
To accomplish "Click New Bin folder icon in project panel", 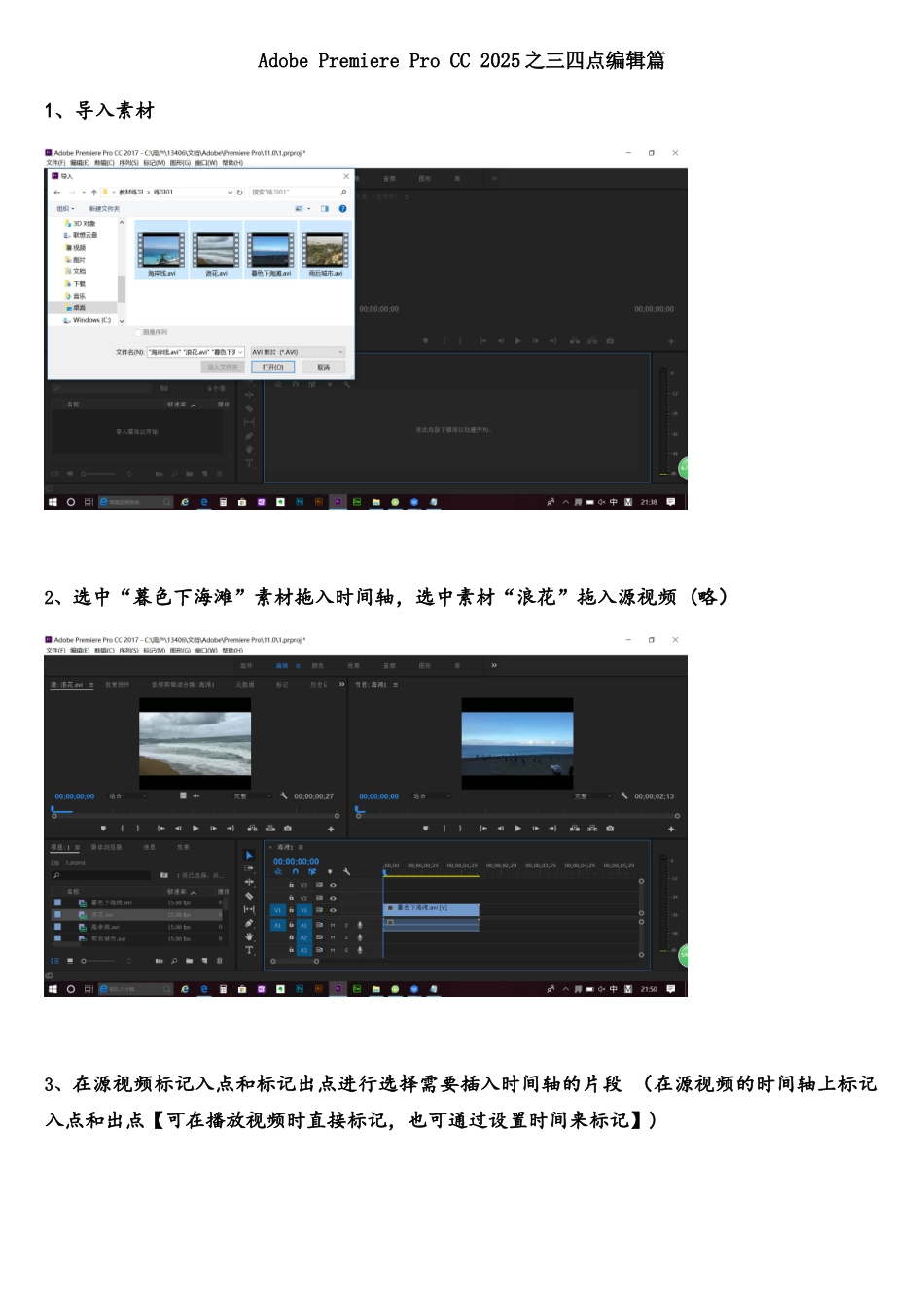I will click(x=189, y=961).
